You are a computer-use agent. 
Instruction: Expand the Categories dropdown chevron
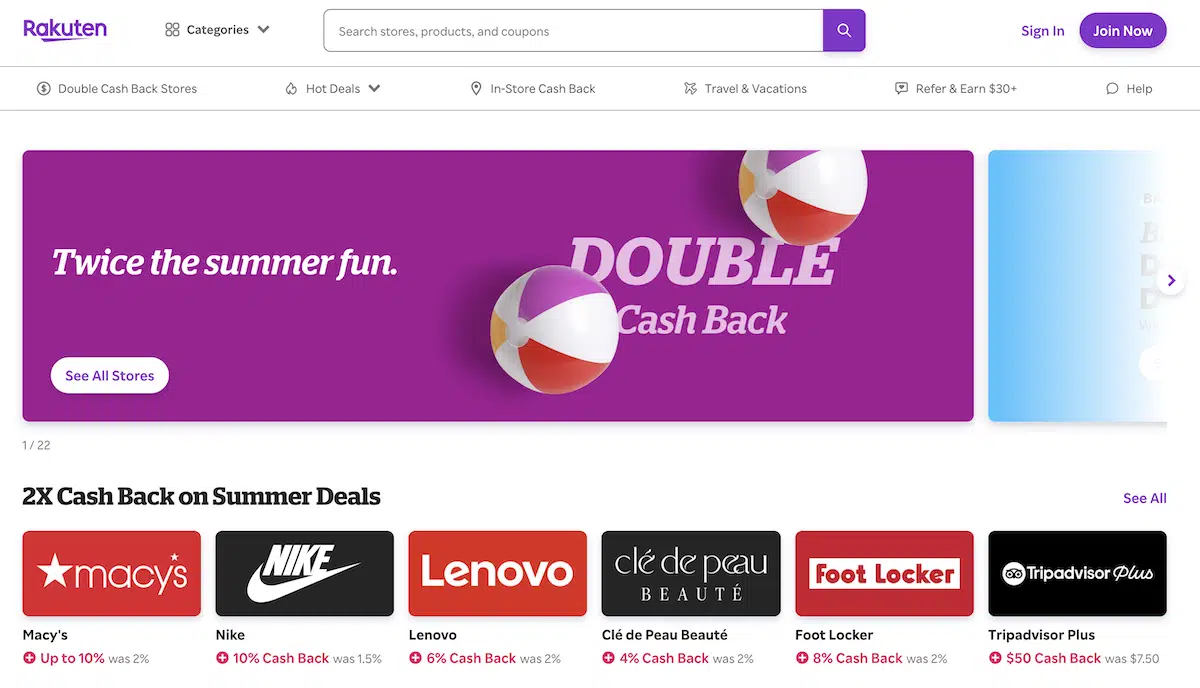[263, 30]
